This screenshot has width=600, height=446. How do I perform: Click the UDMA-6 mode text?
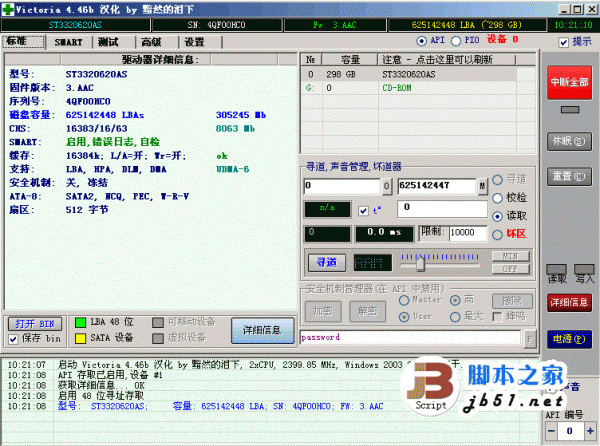point(233,169)
